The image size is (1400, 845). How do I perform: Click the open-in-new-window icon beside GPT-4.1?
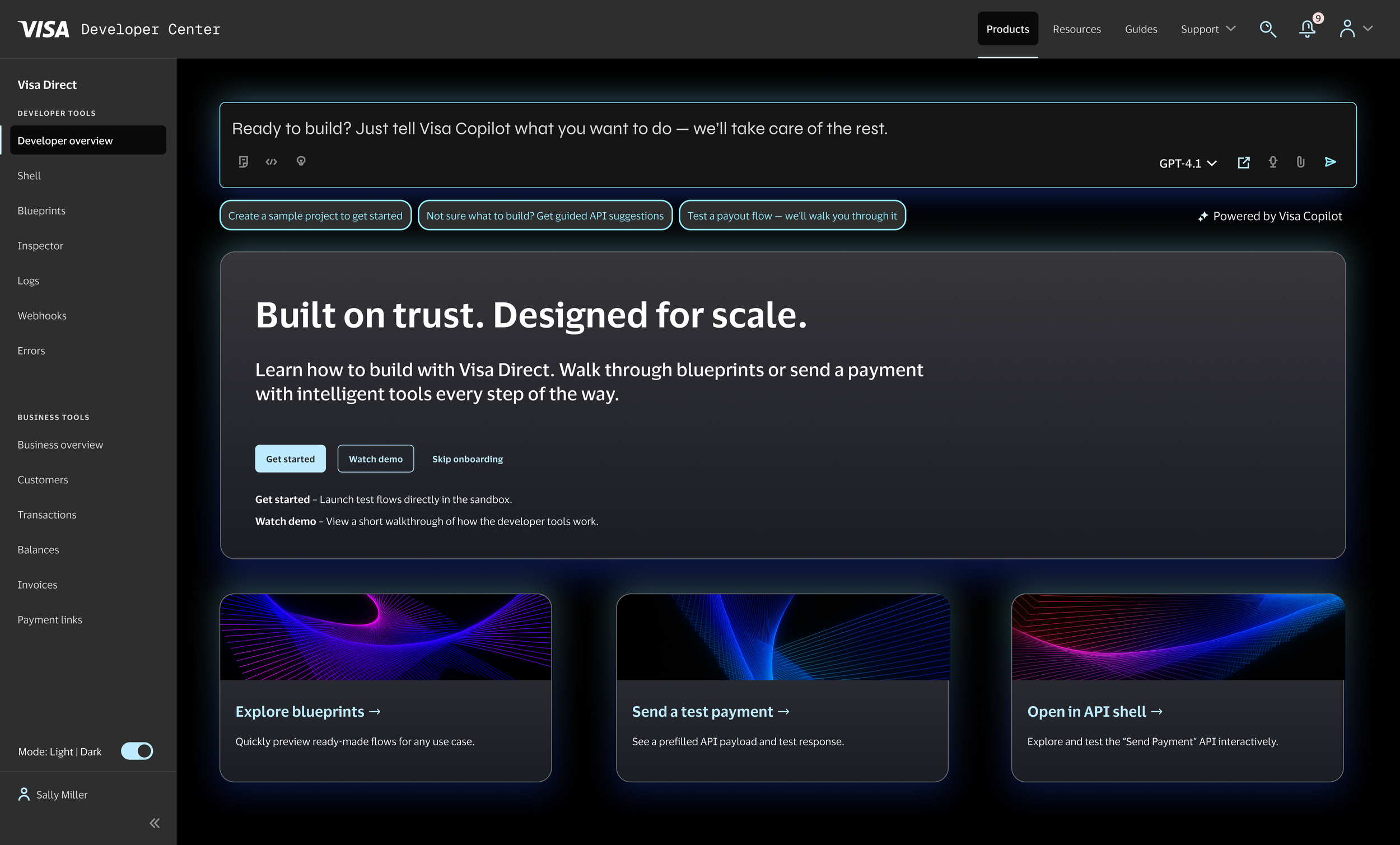[x=1243, y=163]
